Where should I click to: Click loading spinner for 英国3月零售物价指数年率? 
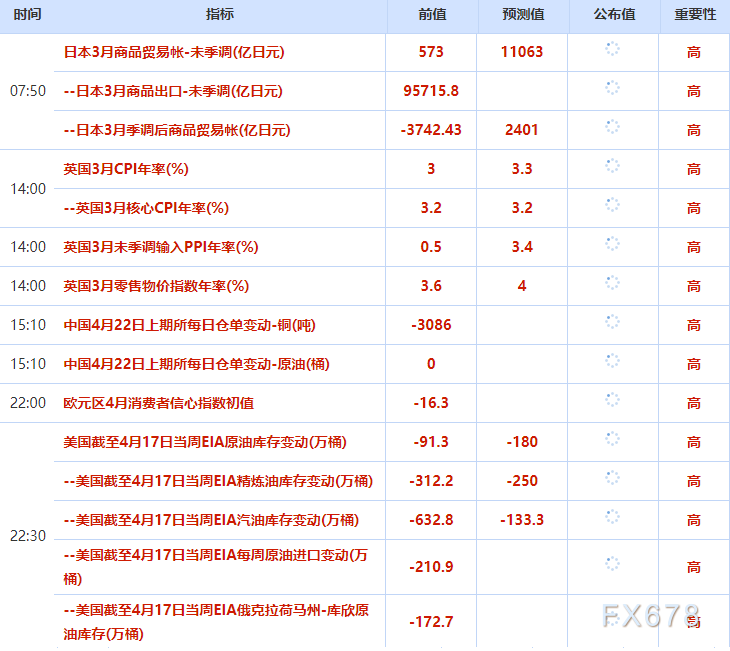pyautogui.click(x=612, y=283)
